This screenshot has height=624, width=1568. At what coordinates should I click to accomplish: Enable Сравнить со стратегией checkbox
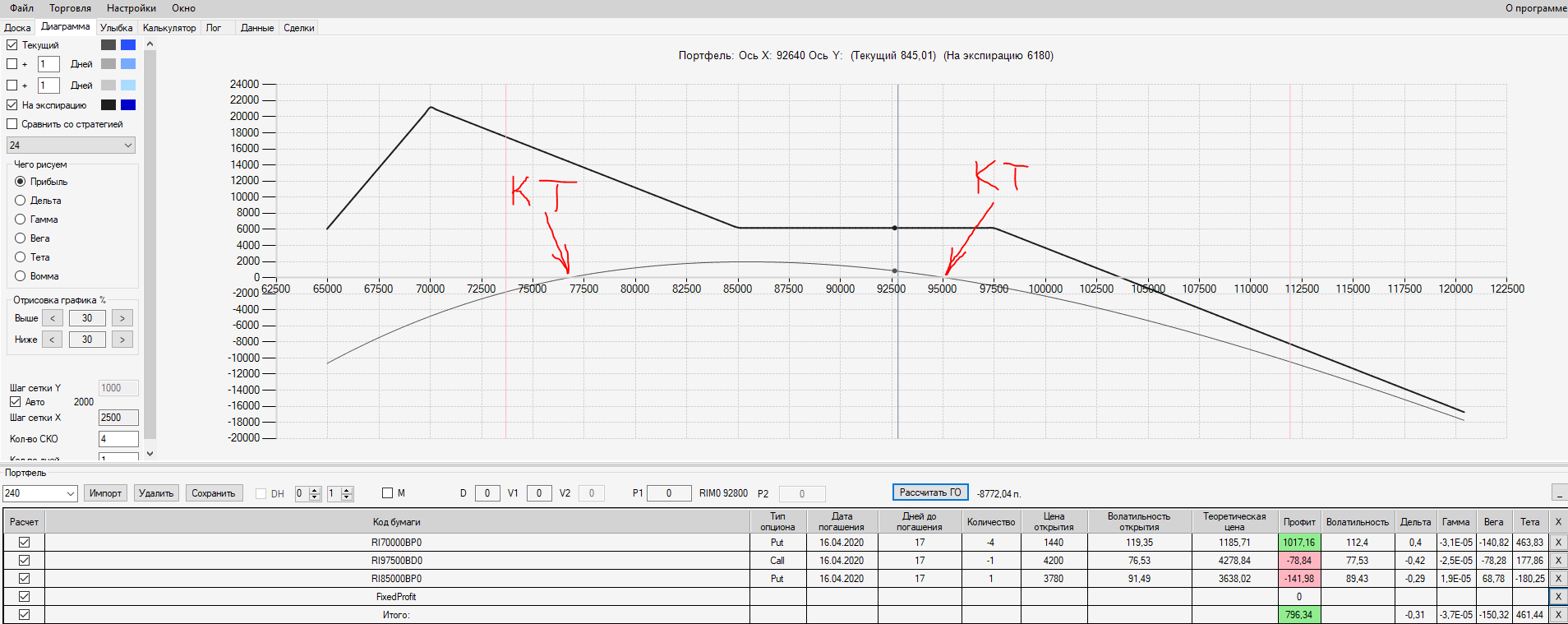coord(12,124)
